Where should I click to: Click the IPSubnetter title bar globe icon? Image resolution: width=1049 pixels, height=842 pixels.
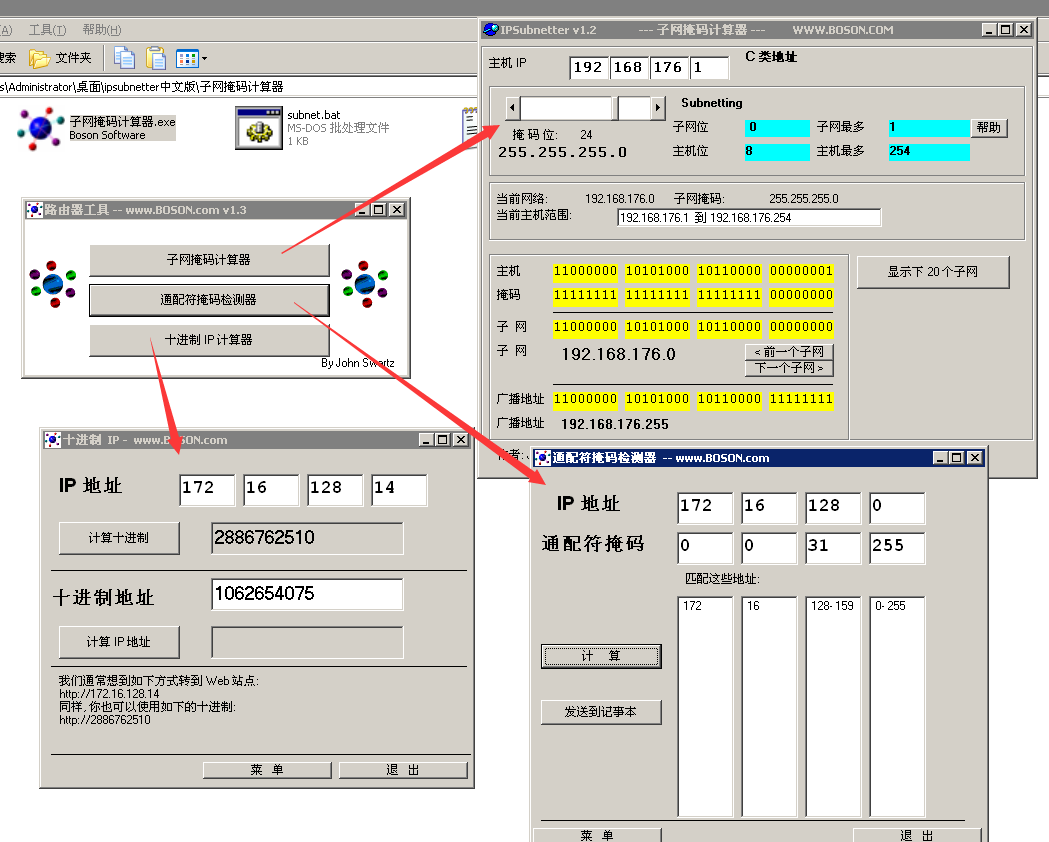pyautogui.click(x=491, y=30)
